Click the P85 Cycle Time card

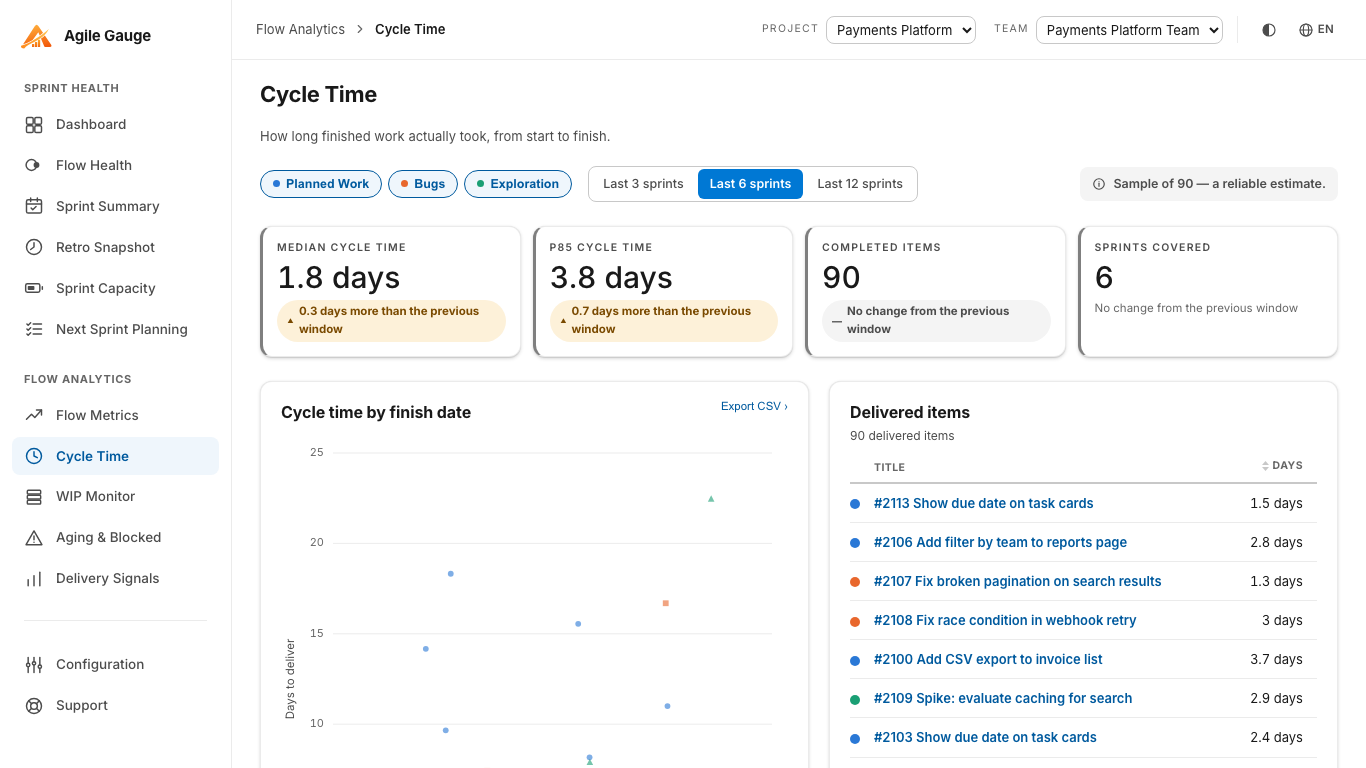[x=663, y=292]
